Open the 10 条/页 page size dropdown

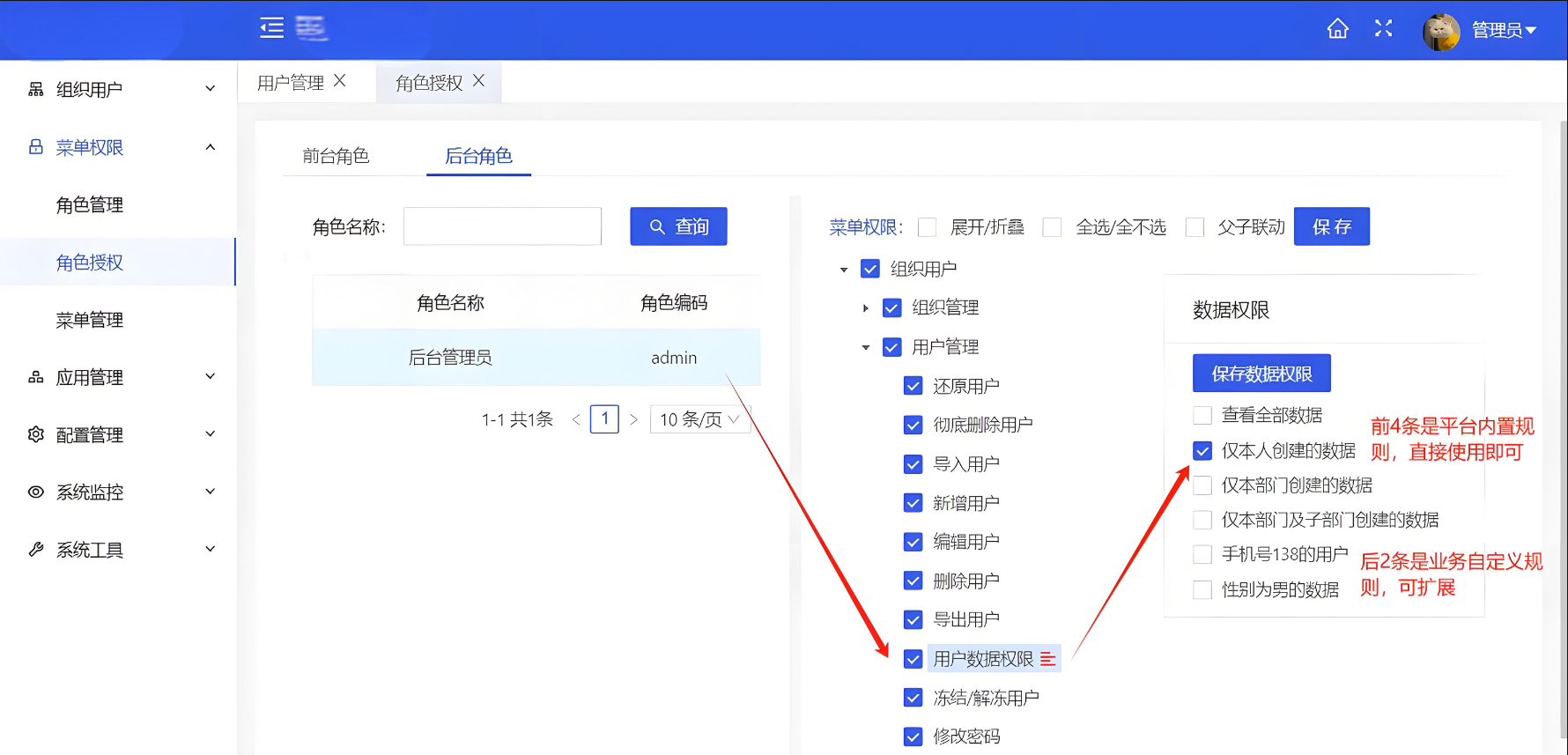pyautogui.click(x=700, y=419)
